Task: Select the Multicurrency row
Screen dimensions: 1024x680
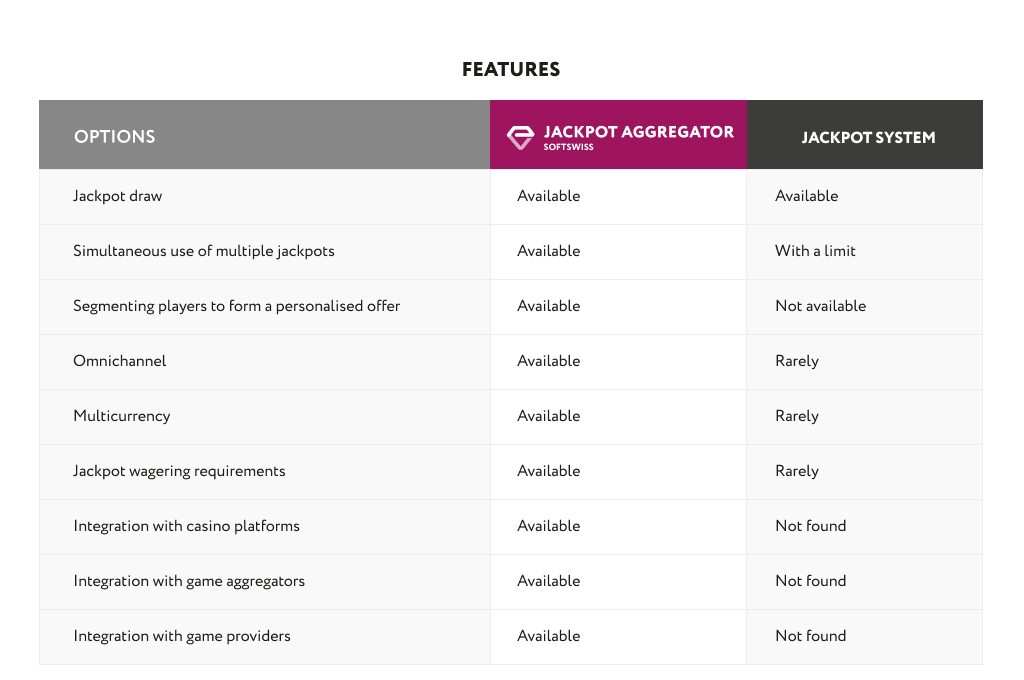Action: [x=121, y=416]
